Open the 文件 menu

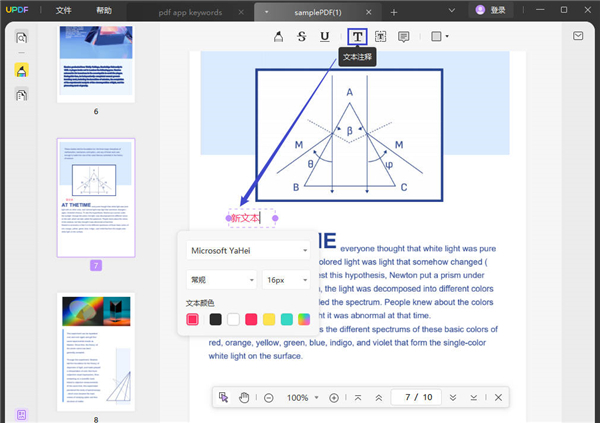64,10
